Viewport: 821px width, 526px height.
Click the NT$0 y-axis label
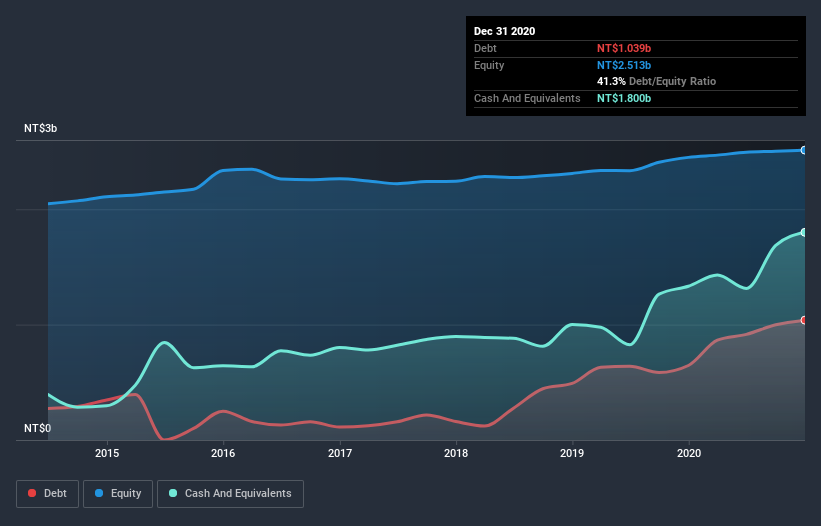coord(37,428)
